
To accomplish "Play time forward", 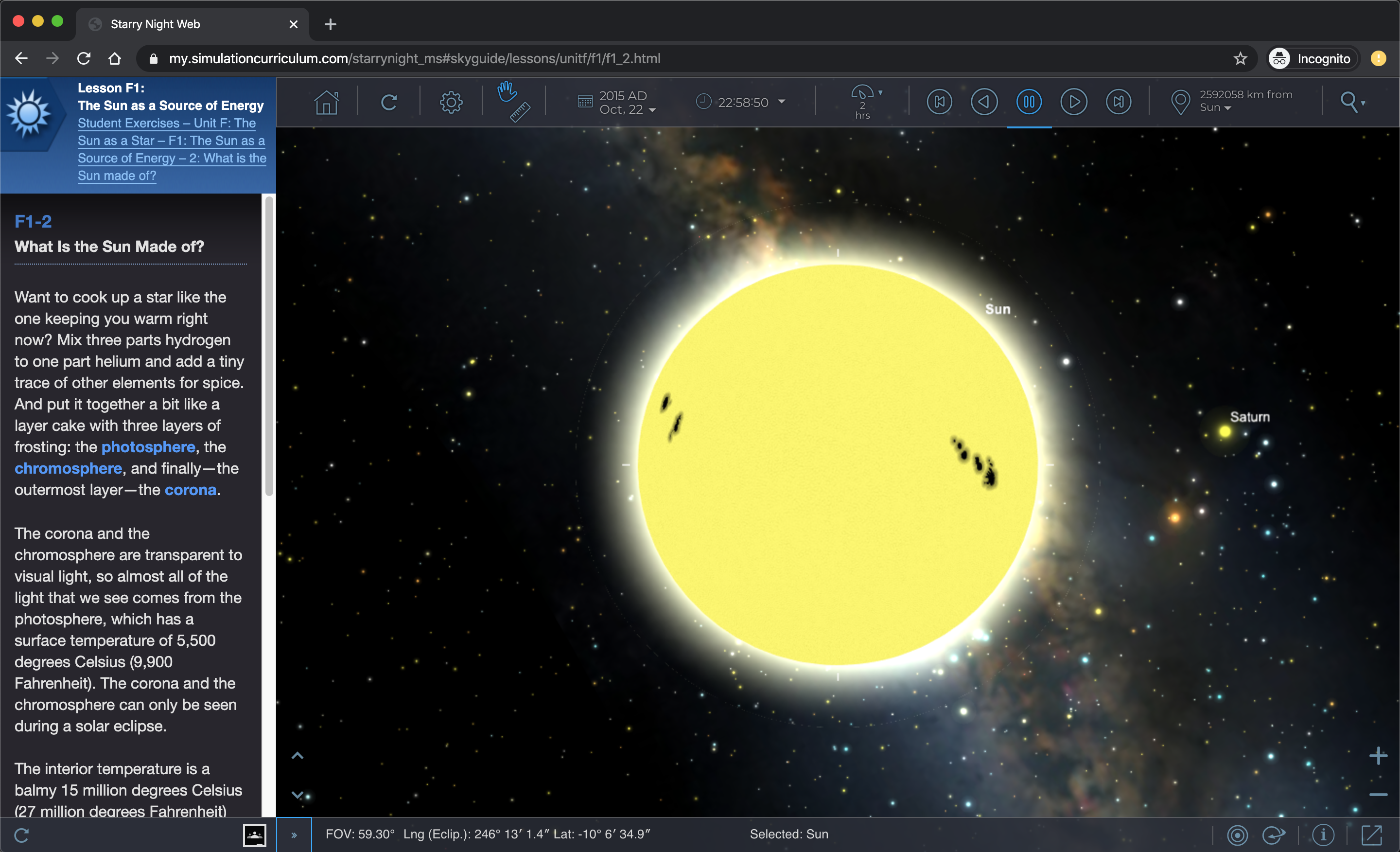I will (x=1074, y=102).
